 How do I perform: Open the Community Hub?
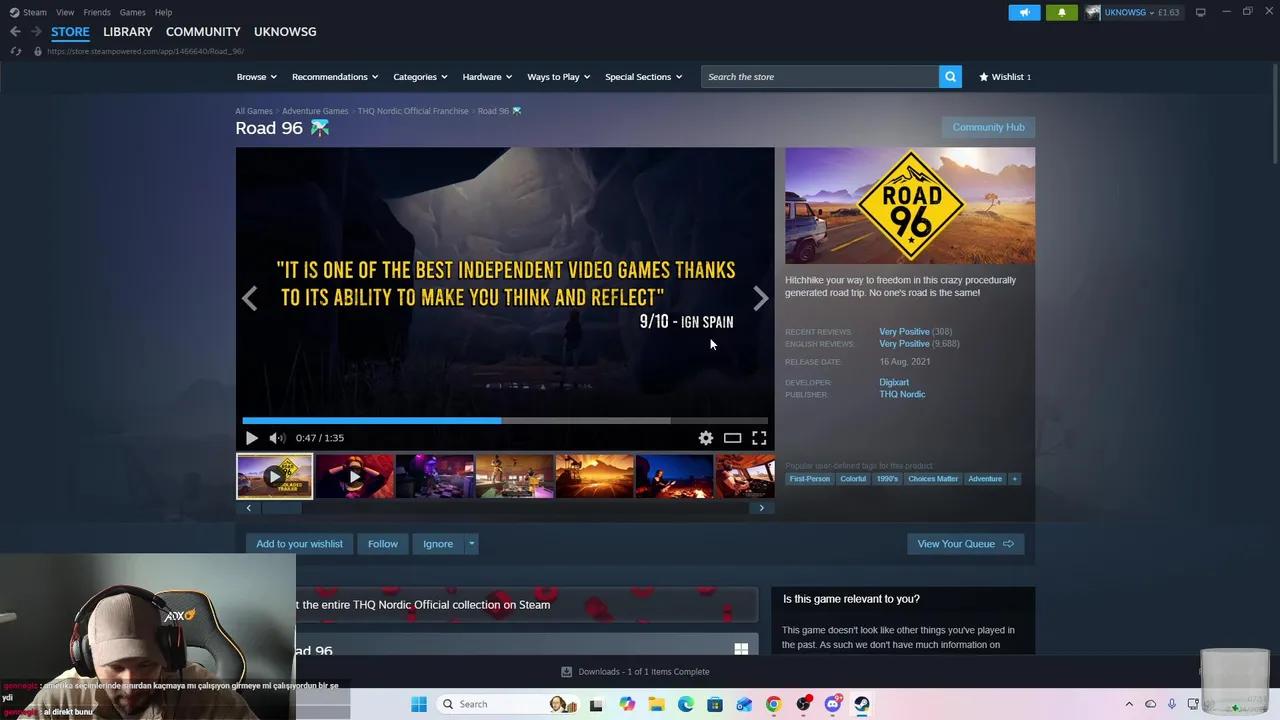(x=988, y=127)
